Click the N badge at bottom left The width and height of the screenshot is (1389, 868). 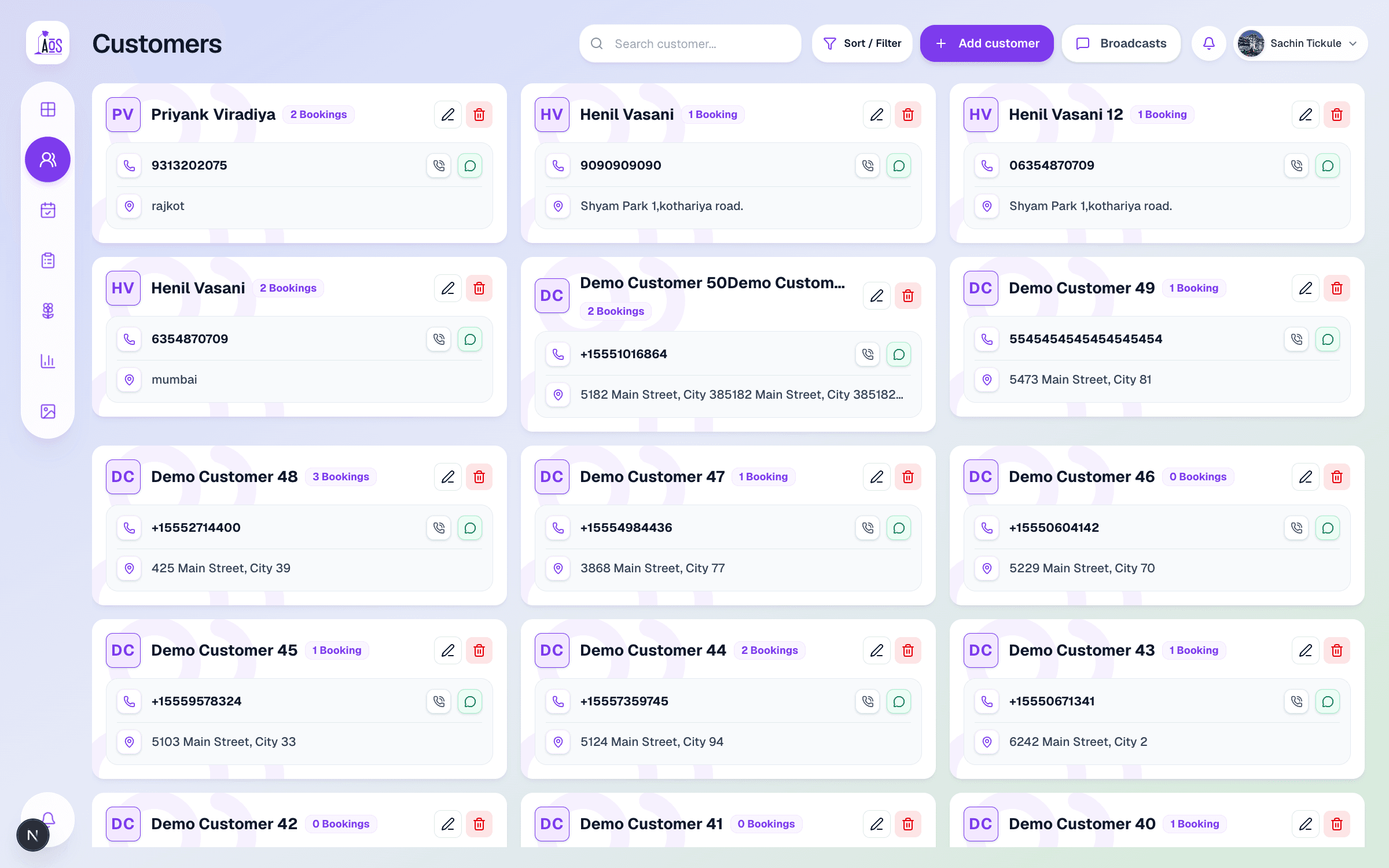pyautogui.click(x=33, y=835)
